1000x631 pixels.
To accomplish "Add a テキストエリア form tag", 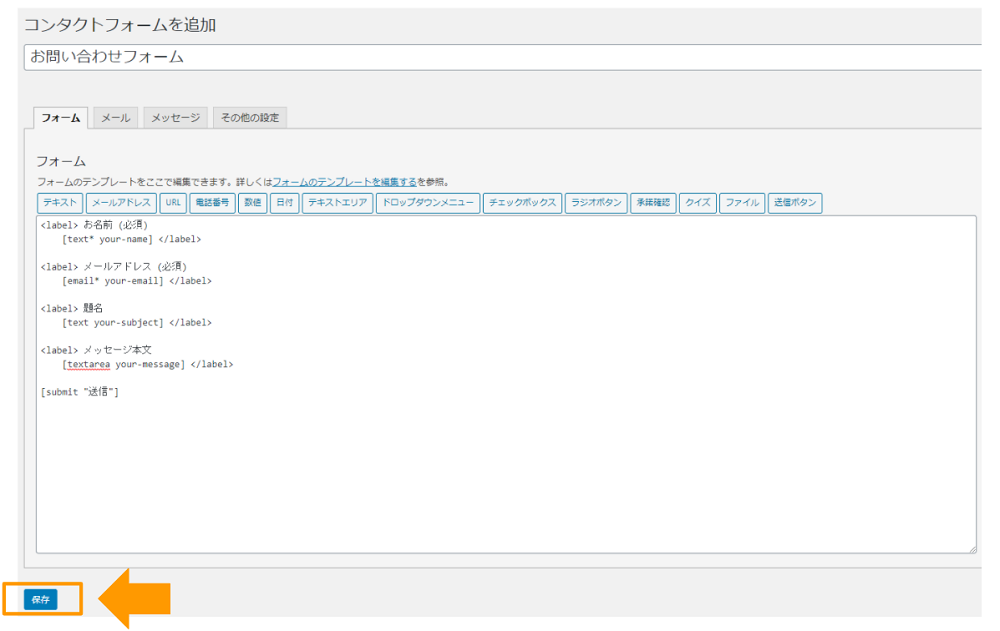I will (x=337, y=203).
